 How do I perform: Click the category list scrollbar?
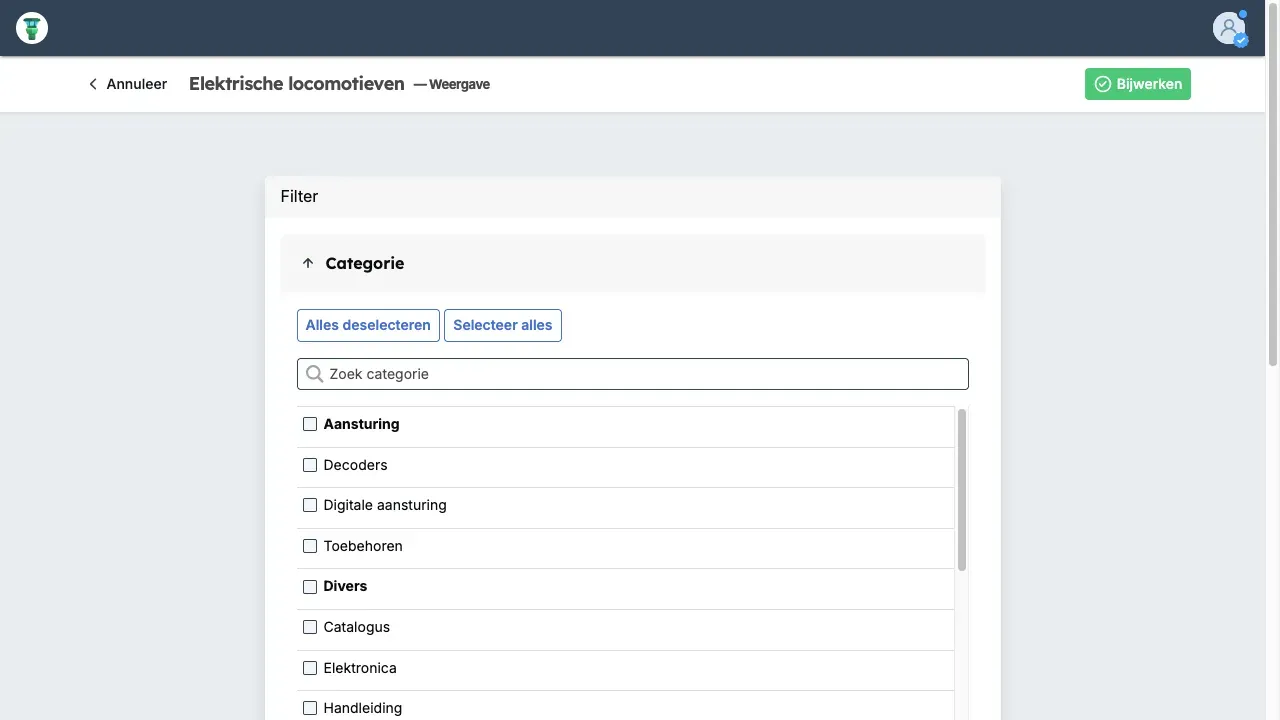[962, 490]
